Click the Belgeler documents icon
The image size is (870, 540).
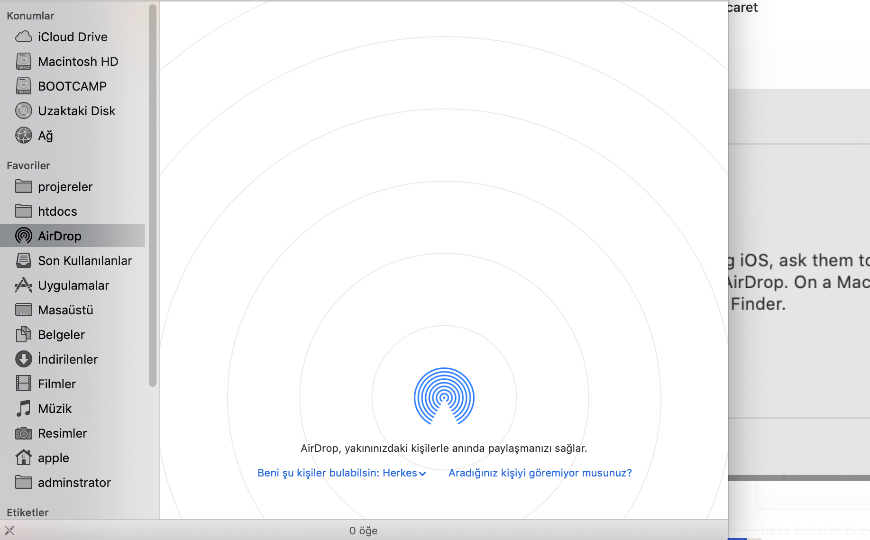pos(23,334)
